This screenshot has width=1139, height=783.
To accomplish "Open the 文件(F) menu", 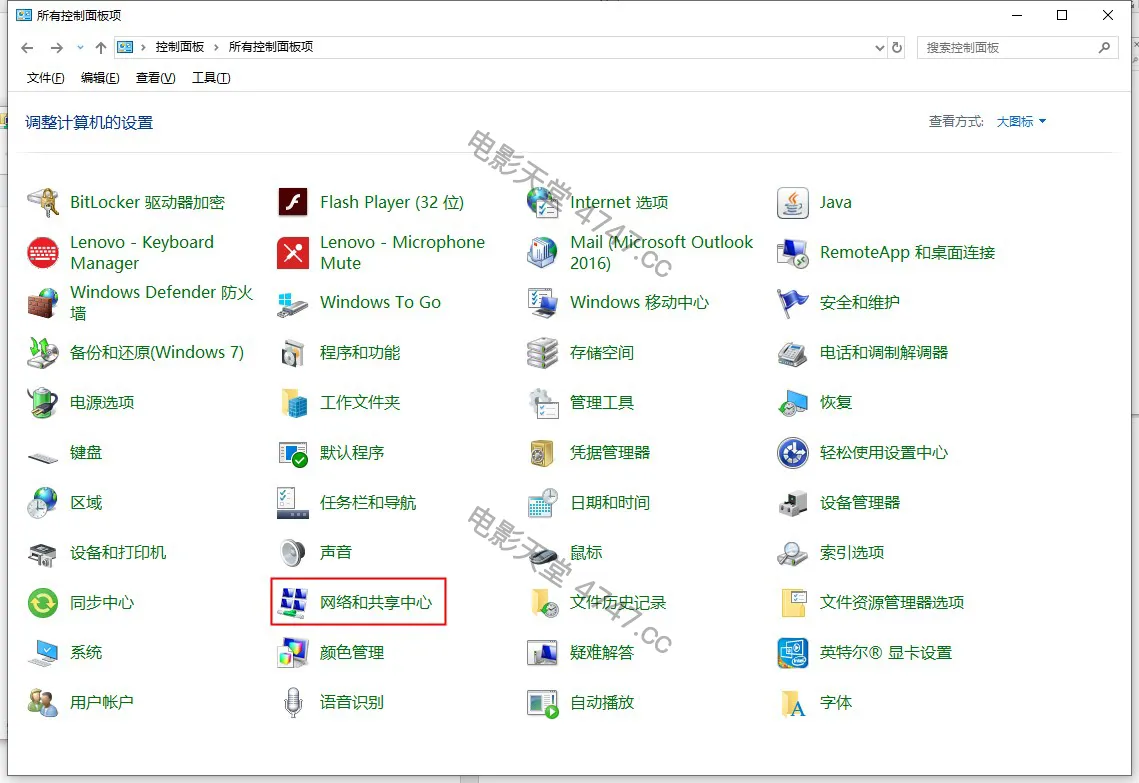I will pos(45,78).
